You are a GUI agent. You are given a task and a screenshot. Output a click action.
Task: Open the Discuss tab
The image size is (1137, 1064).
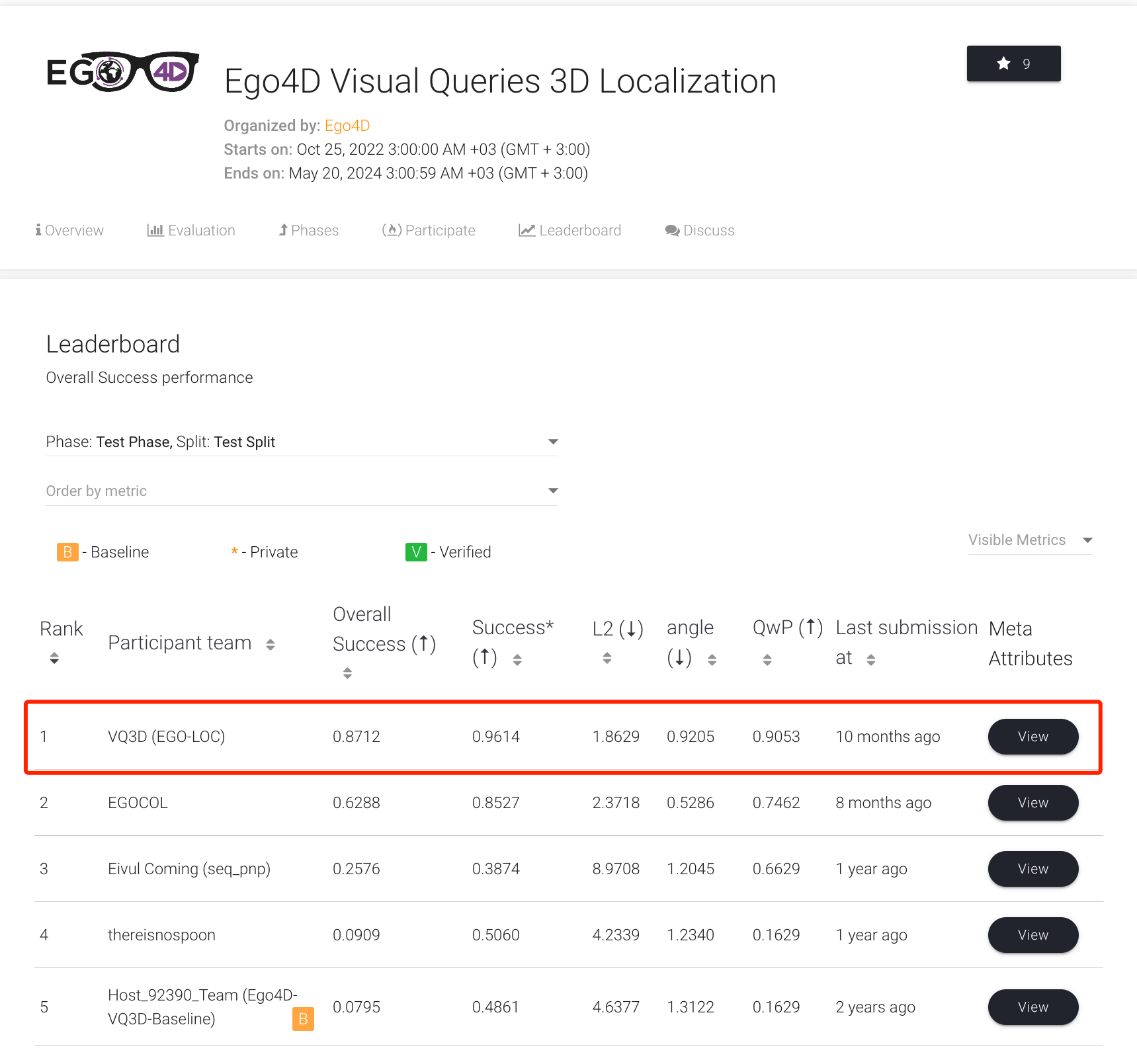700,230
